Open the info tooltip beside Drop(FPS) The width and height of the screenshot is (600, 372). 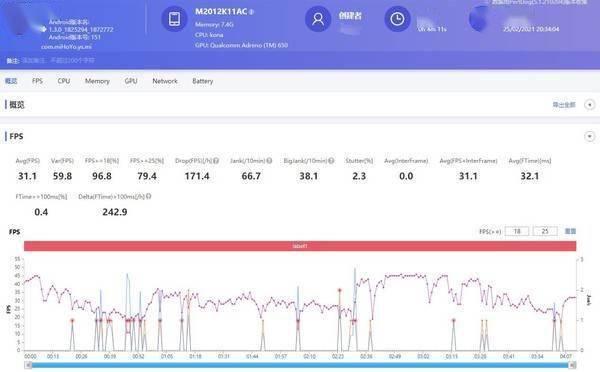(x=216, y=161)
